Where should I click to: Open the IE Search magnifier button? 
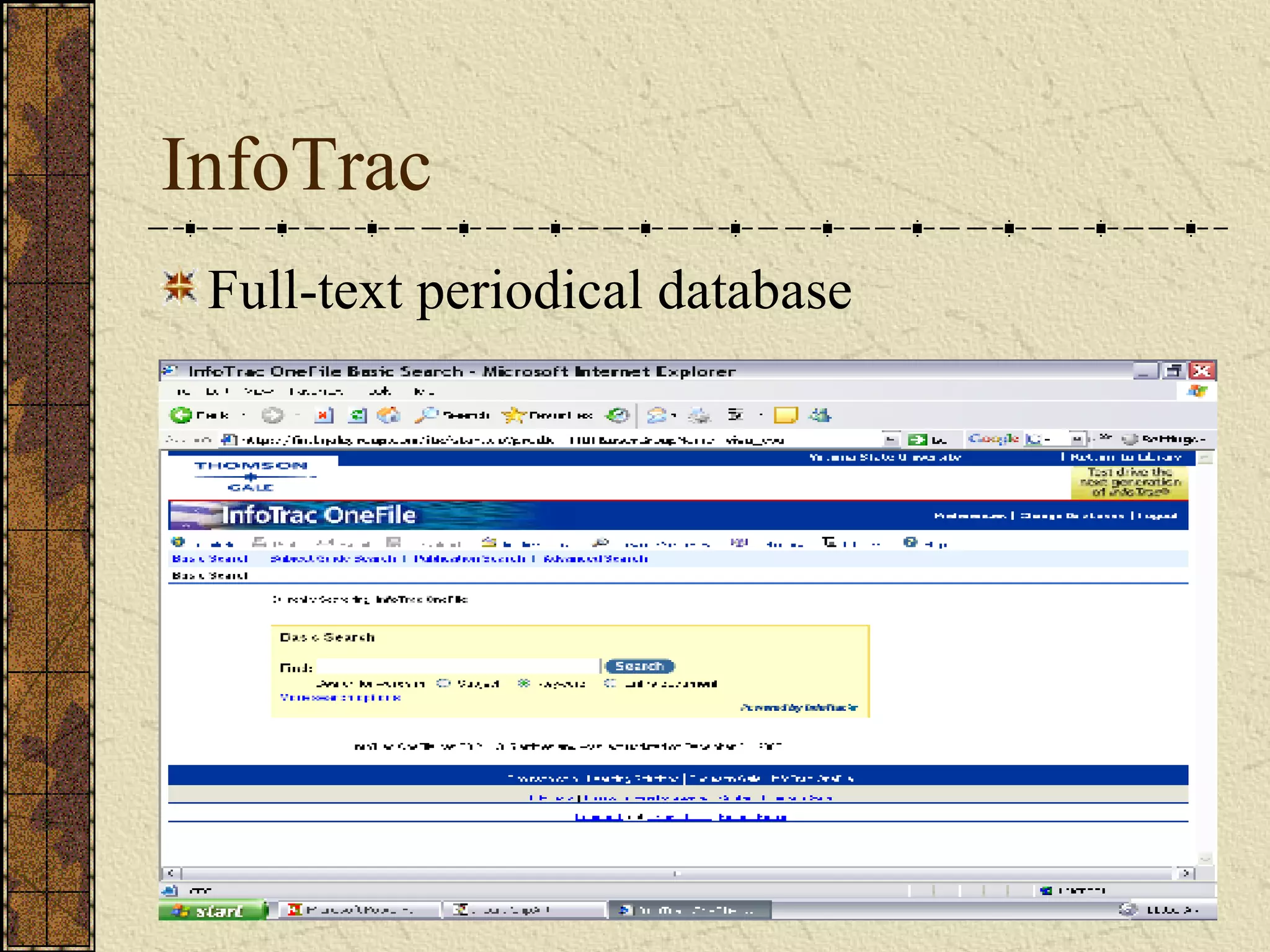[x=453, y=415]
